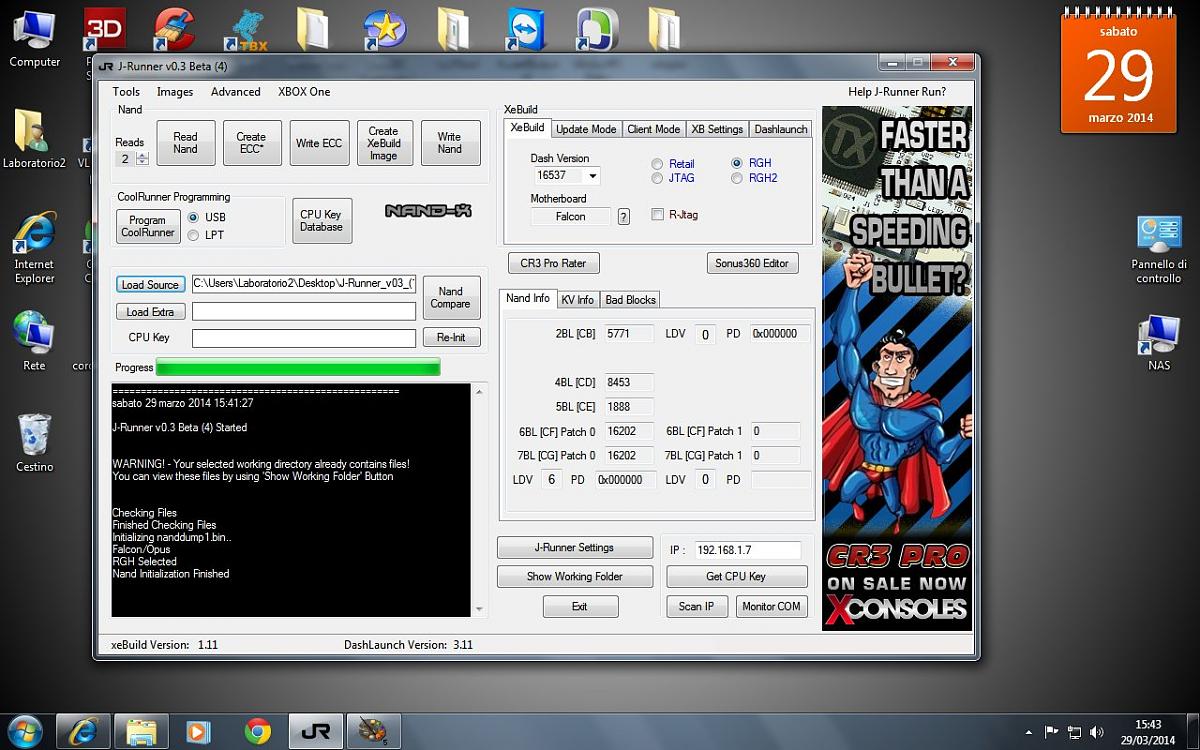Viewport: 1200px width, 750px height.
Task: Click the Windows Start orb
Action: pos(24,731)
